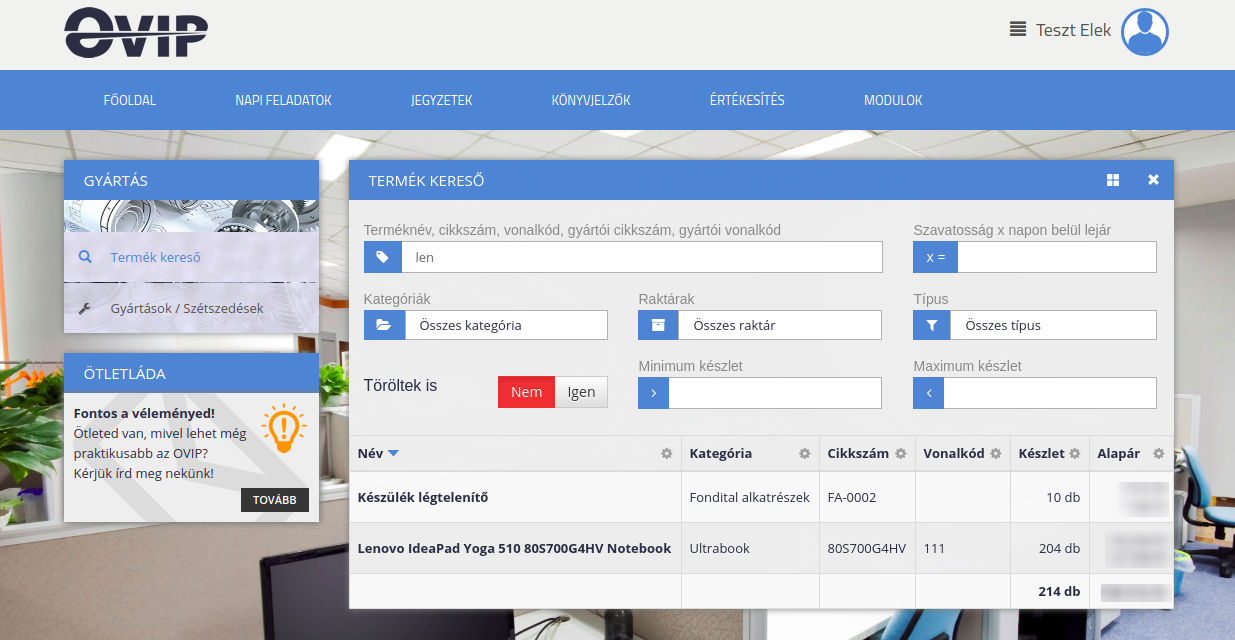1235x640 pixels.
Task: Open Gyártások / Szétszedések link
Action: point(187,309)
